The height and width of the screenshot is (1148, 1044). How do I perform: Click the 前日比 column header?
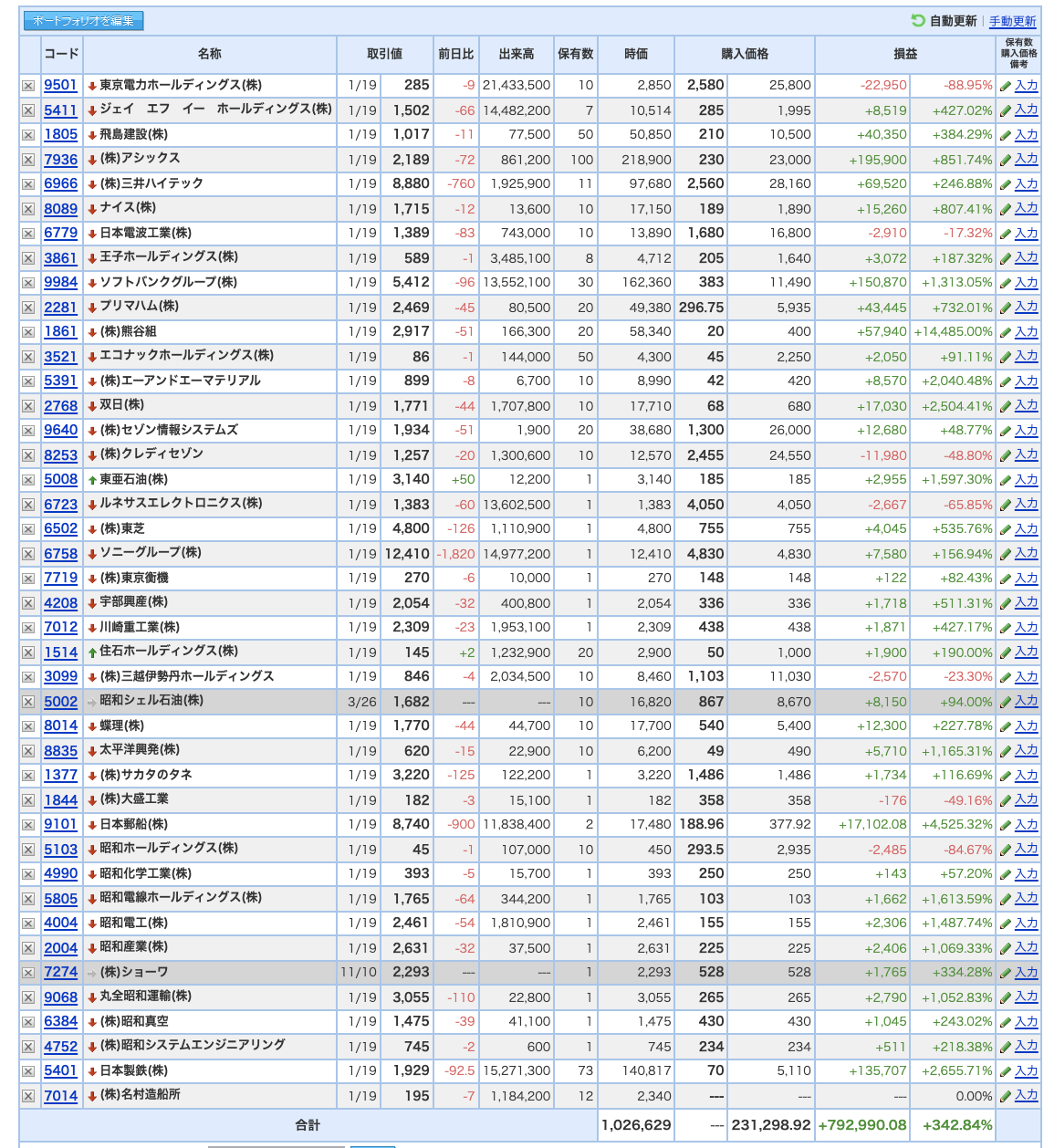[456, 54]
